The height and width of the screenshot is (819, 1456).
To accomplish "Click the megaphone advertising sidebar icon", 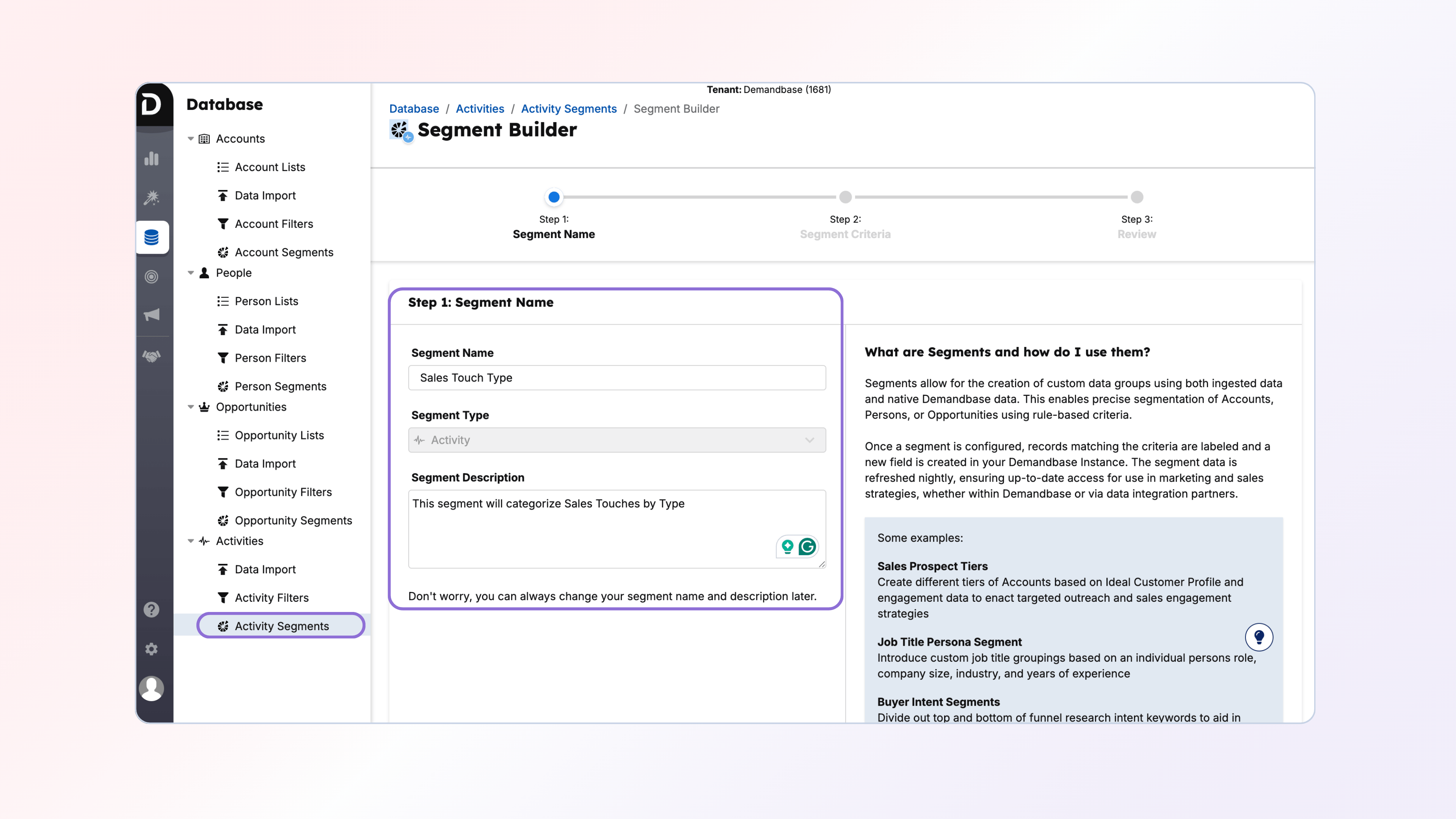I will pyautogui.click(x=152, y=315).
